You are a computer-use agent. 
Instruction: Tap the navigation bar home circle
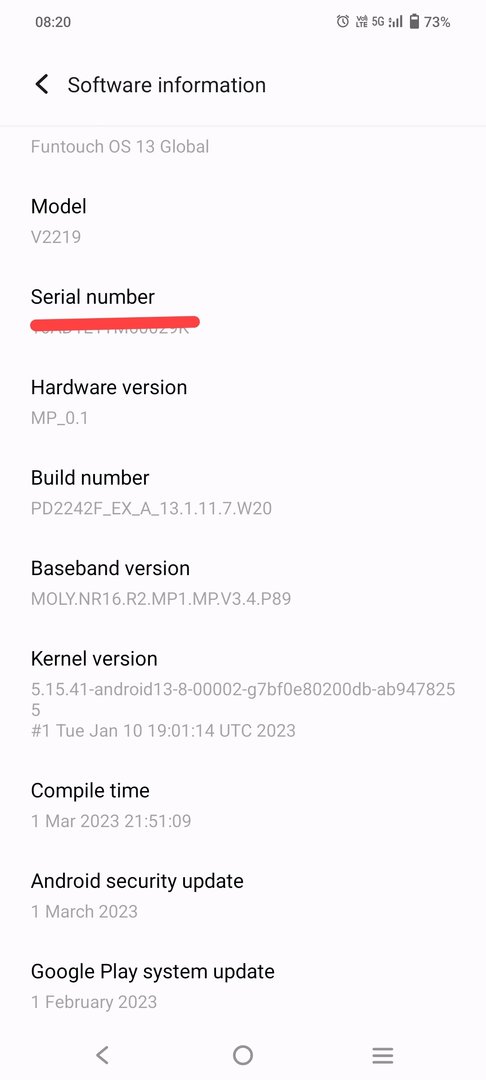[x=243, y=1055]
